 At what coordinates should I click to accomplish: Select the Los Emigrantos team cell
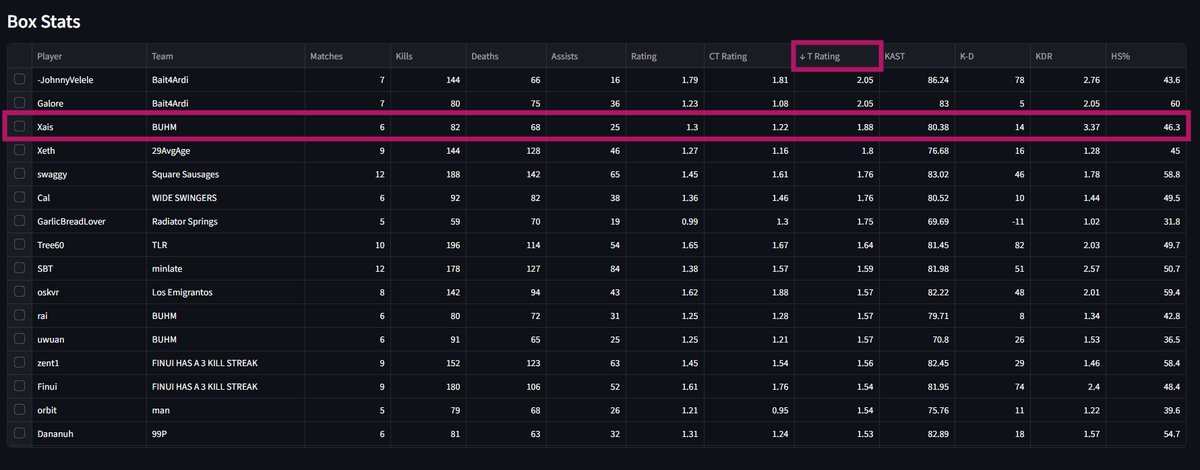coord(225,292)
